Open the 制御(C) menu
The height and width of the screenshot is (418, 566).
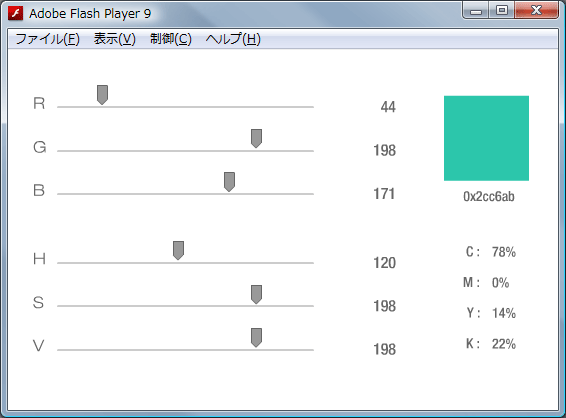tap(171, 39)
